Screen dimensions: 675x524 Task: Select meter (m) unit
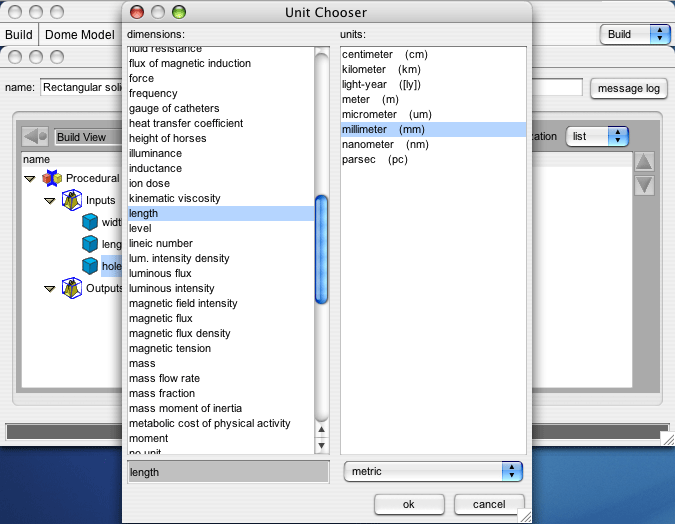[x=433, y=99]
